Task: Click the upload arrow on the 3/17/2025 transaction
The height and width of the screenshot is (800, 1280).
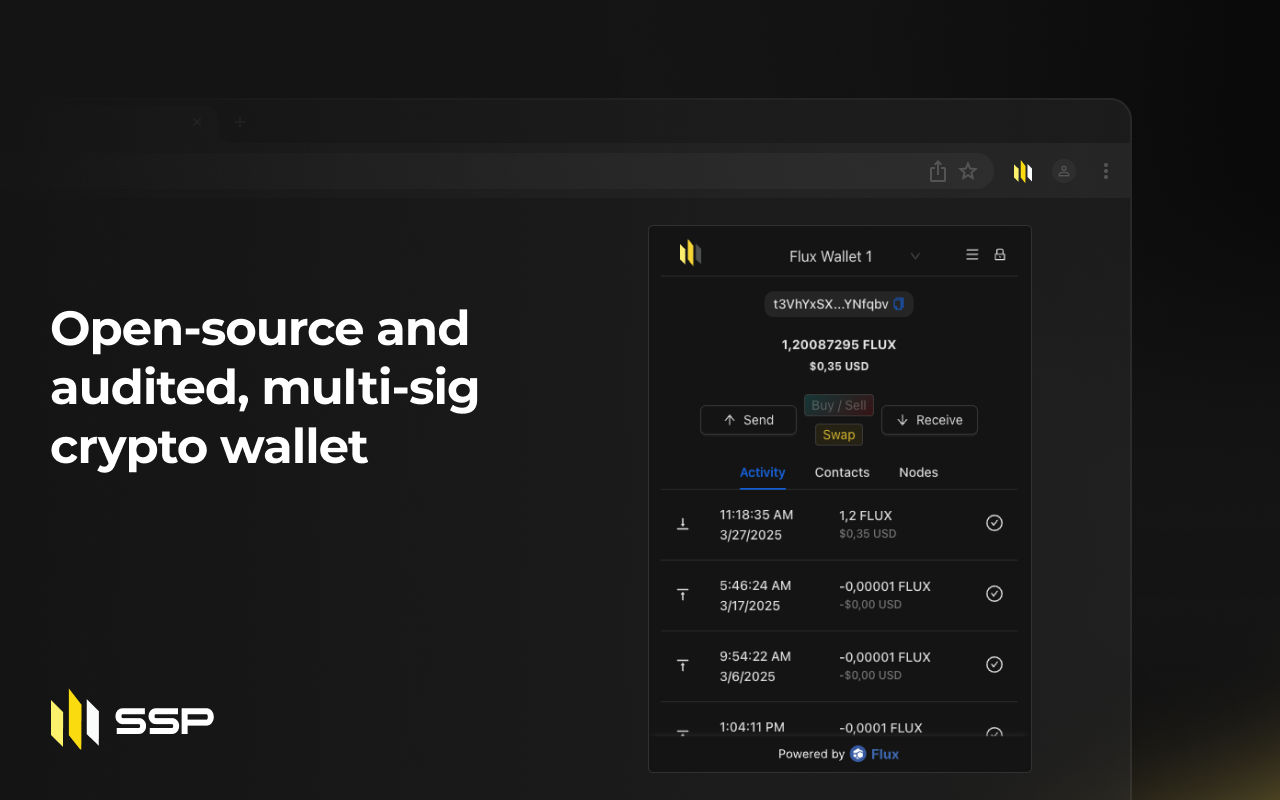Action: pyautogui.click(x=683, y=594)
